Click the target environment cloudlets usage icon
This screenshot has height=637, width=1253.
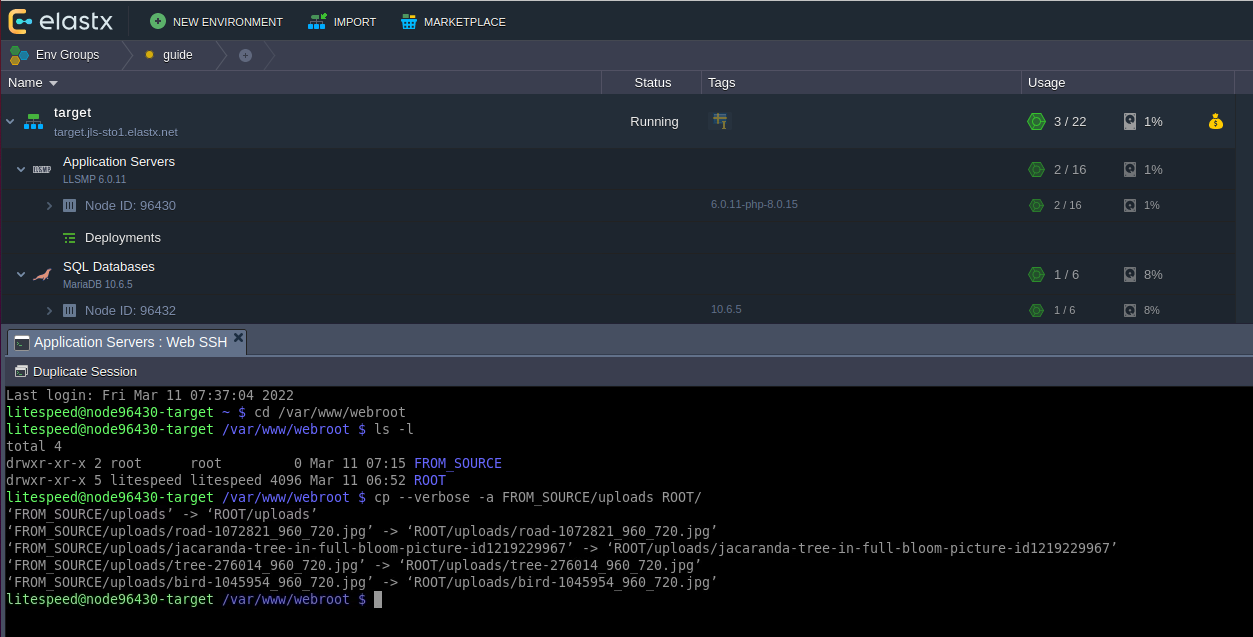point(1036,122)
